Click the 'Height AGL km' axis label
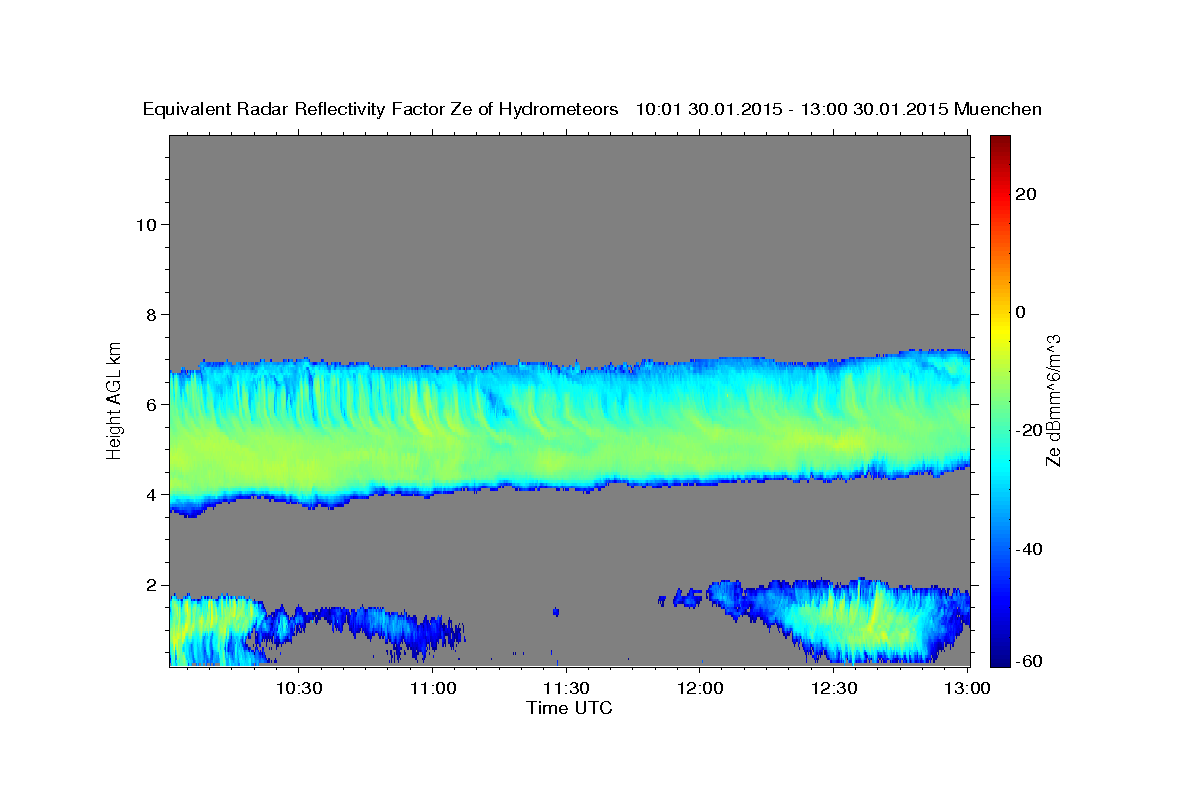This screenshot has width=1200, height=800. click(x=114, y=399)
